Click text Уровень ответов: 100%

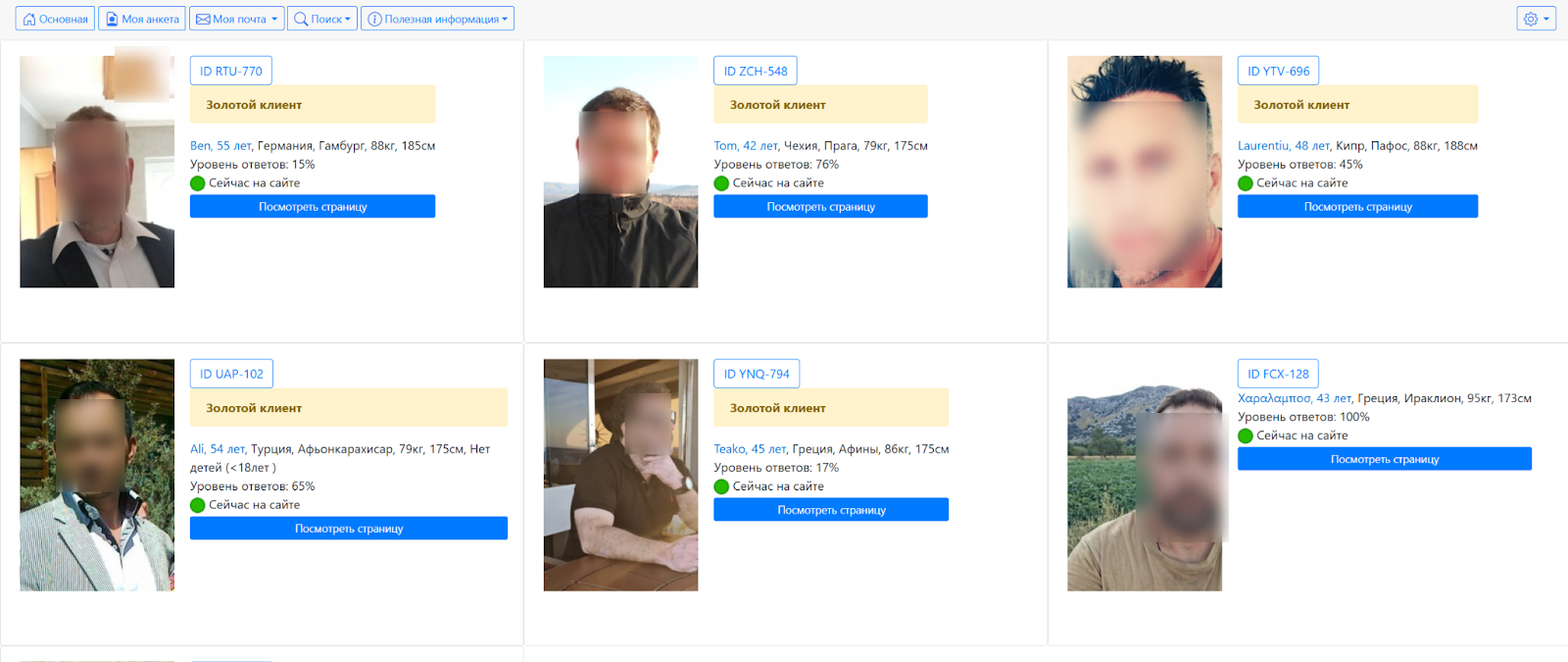[x=1304, y=417]
